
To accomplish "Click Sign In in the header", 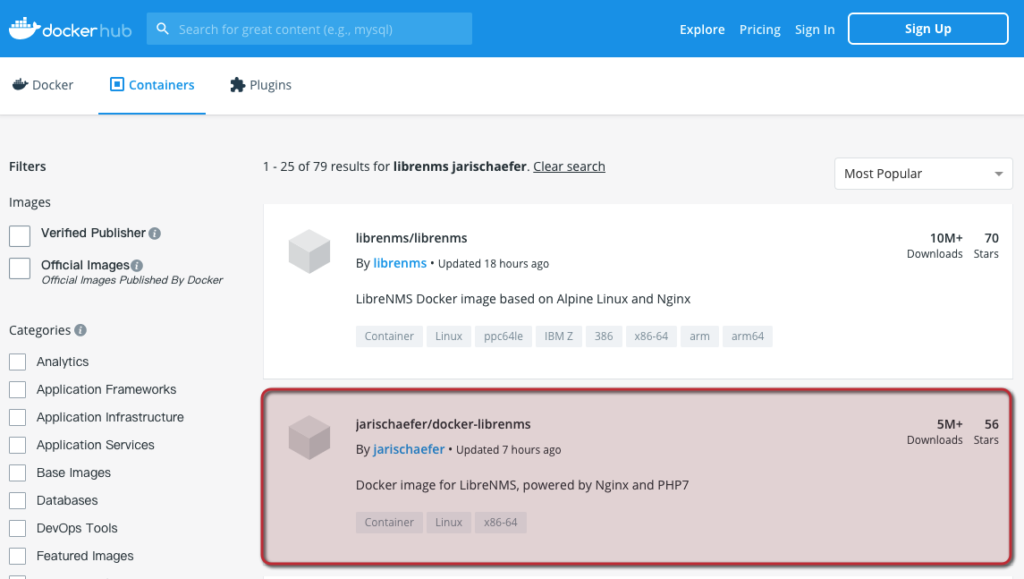I will [x=814, y=29].
